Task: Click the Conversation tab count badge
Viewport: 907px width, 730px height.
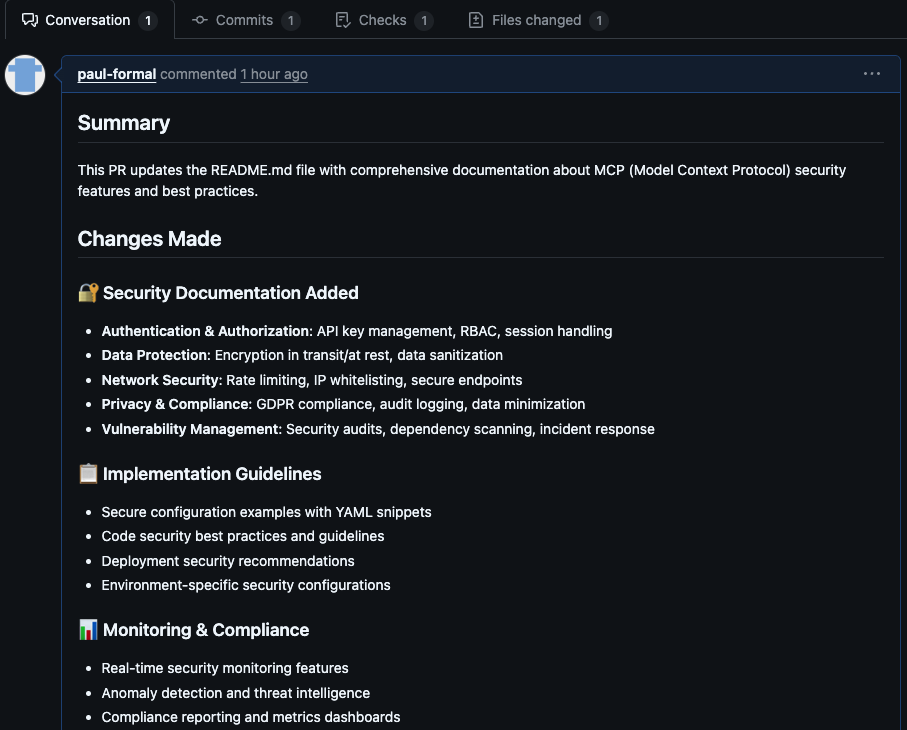Action: [149, 20]
